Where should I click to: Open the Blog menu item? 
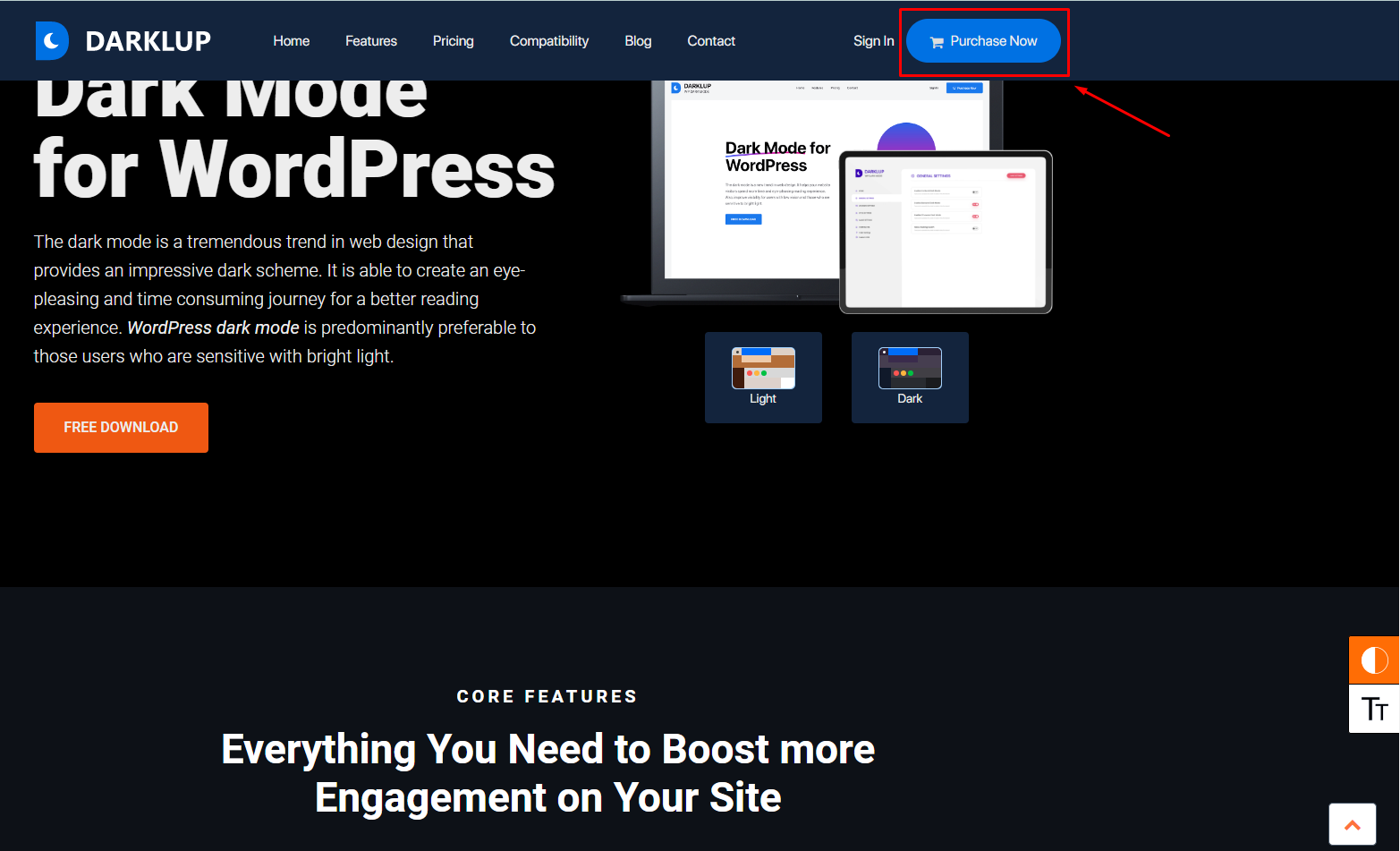[x=638, y=41]
